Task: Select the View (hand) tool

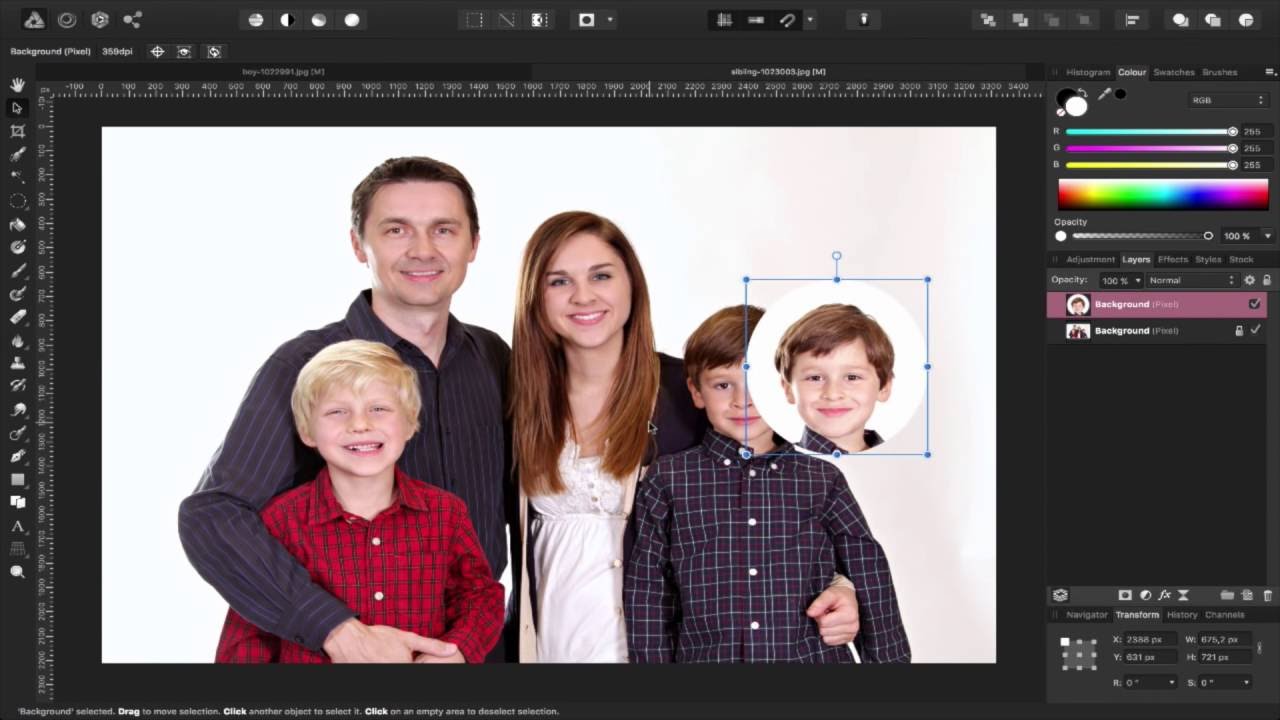Action: [17, 85]
